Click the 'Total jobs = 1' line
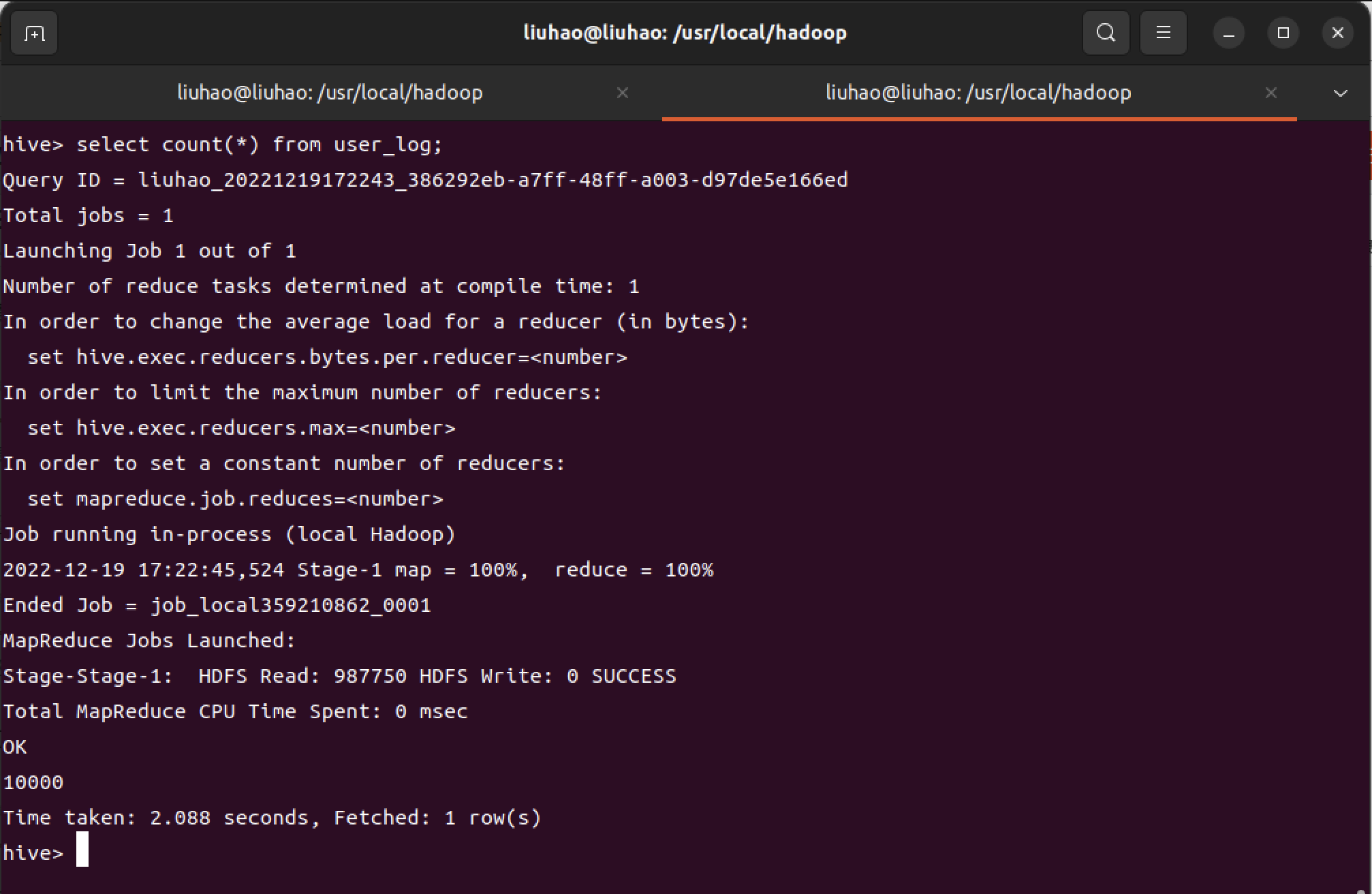 (x=89, y=215)
